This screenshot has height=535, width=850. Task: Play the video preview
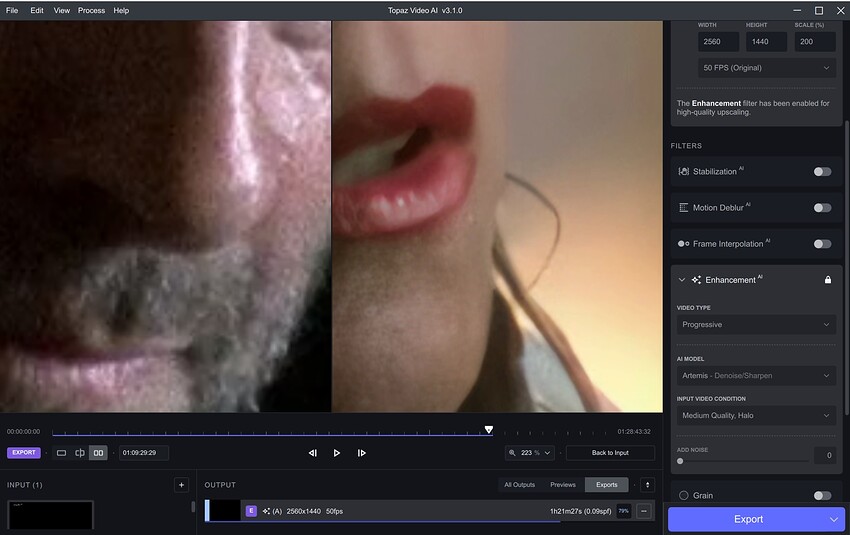(x=337, y=453)
